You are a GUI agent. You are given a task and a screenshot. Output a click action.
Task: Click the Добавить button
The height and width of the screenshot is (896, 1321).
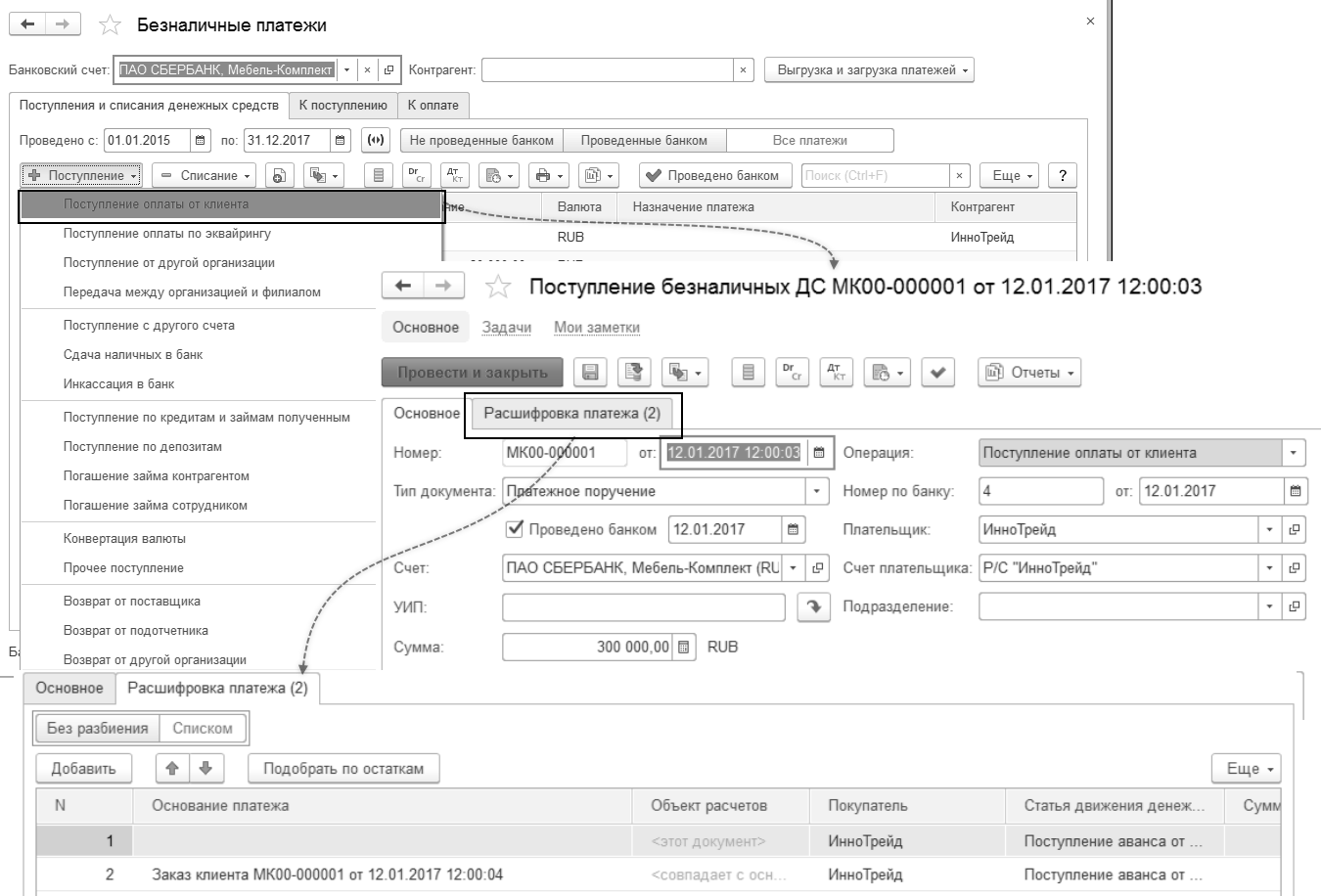[83, 768]
